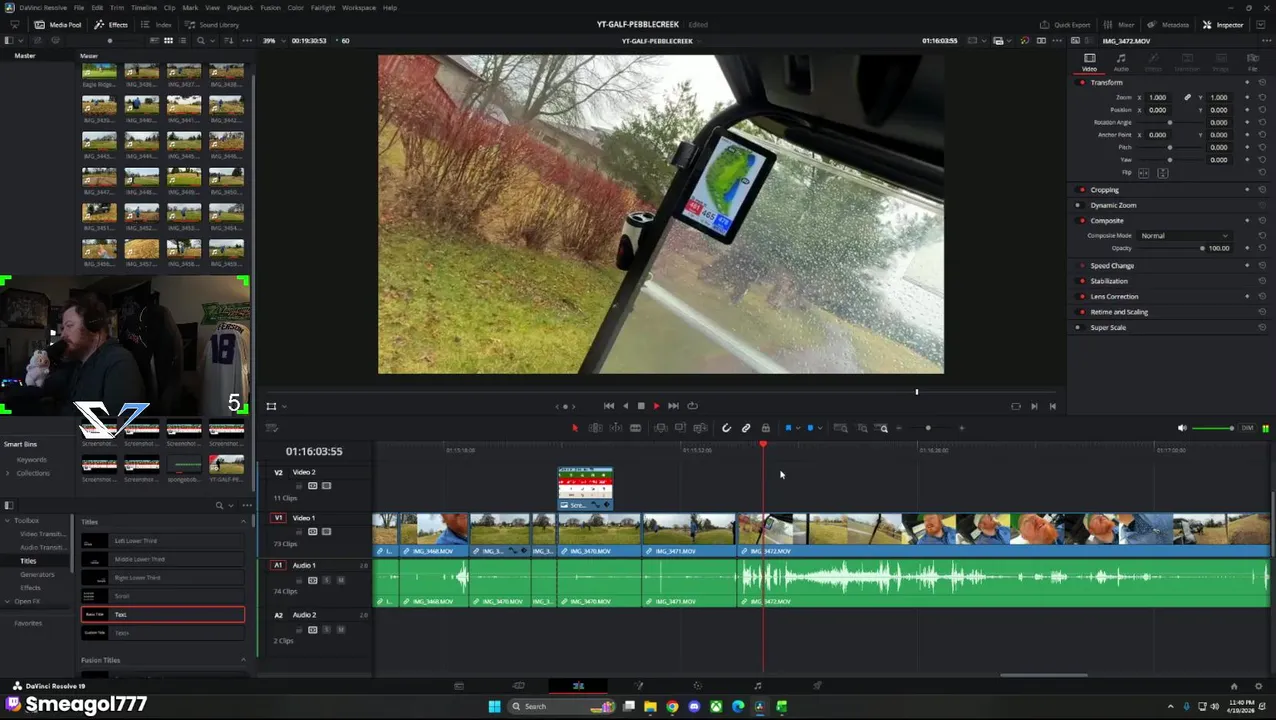
Task: Toggle Linked Selection chain icon
Action: 746,428
